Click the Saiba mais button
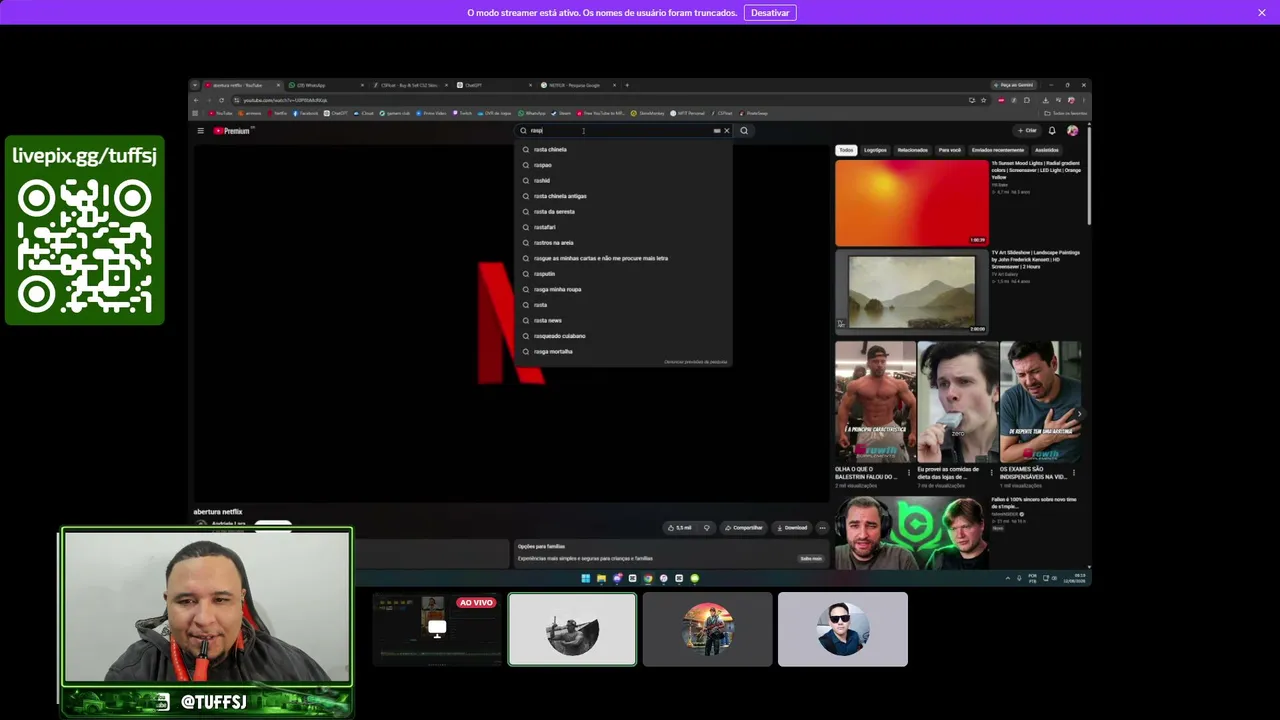 (x=810, y=558)
